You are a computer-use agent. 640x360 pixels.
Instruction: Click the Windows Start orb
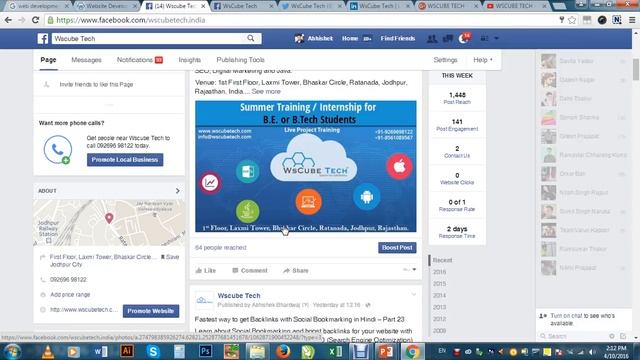pyautogui.click(x=13, y=352)
